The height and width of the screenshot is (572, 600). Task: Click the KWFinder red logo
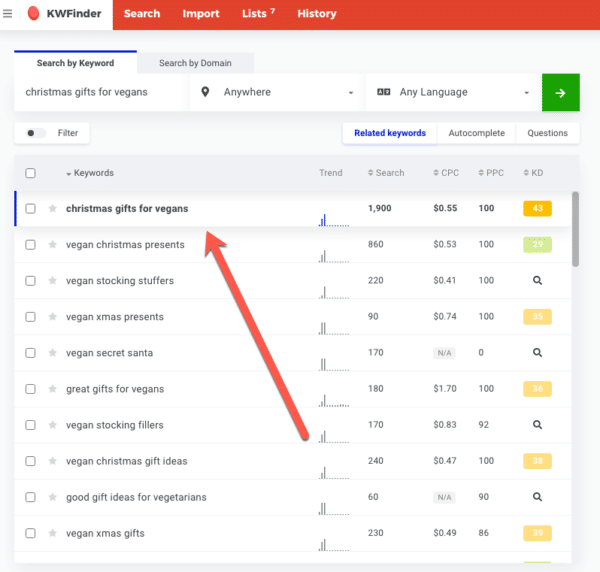33,13
